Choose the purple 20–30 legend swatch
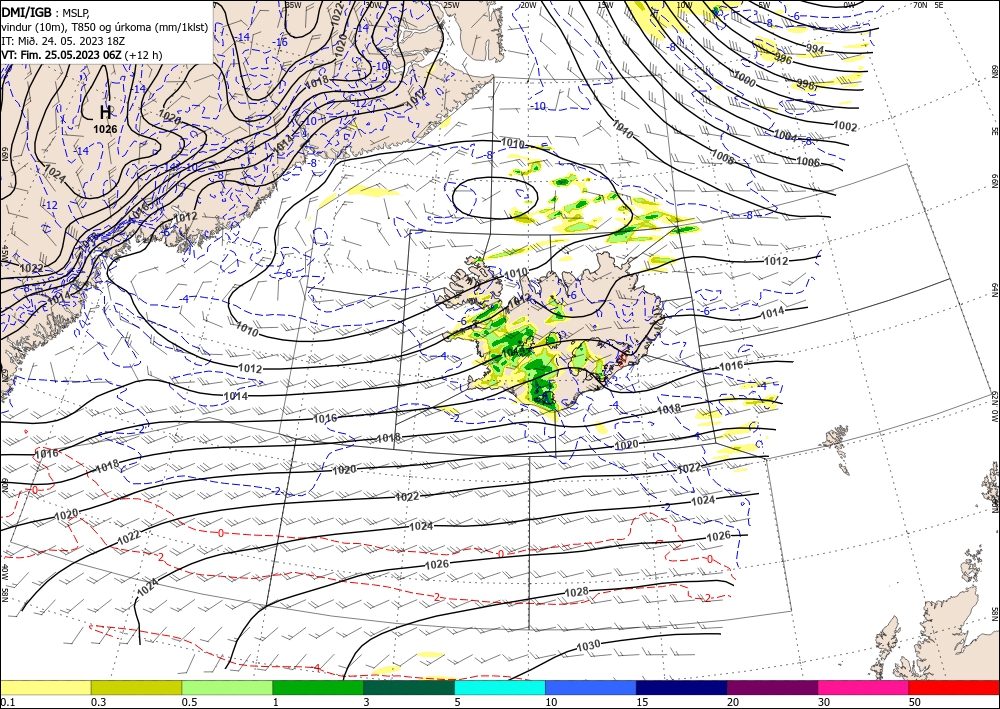Image resolution: width=1000 pixels, height=709 pixels. [772, 687]
